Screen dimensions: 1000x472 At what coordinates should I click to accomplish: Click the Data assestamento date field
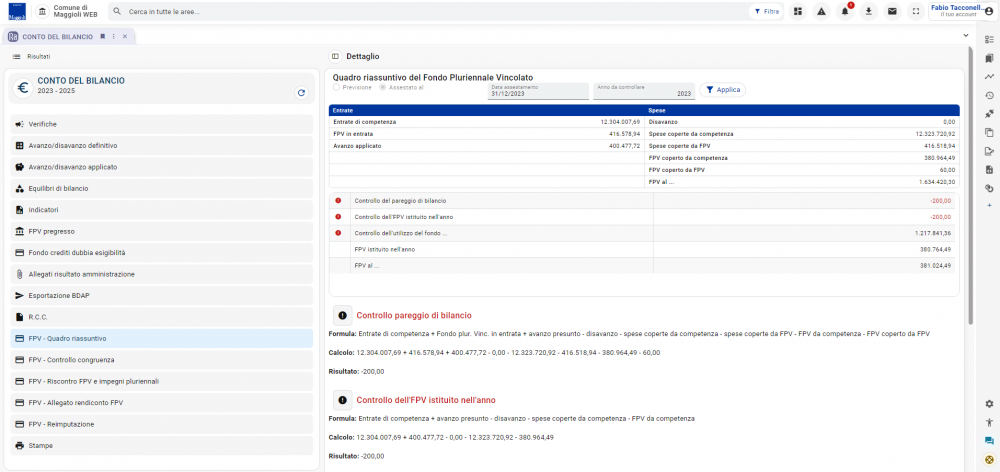(x=538, y=91)
